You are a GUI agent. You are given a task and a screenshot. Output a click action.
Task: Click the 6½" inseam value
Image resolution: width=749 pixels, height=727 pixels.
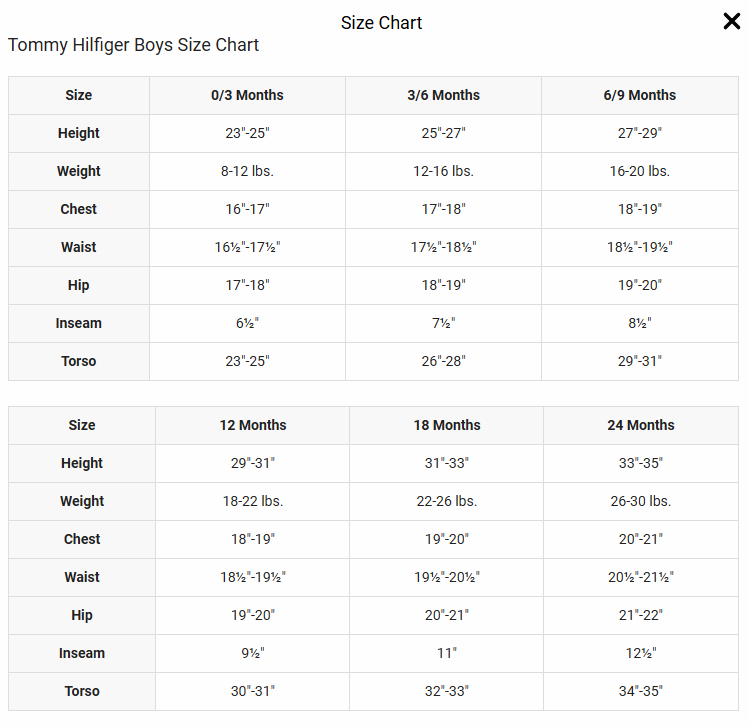tap(247, 323)
